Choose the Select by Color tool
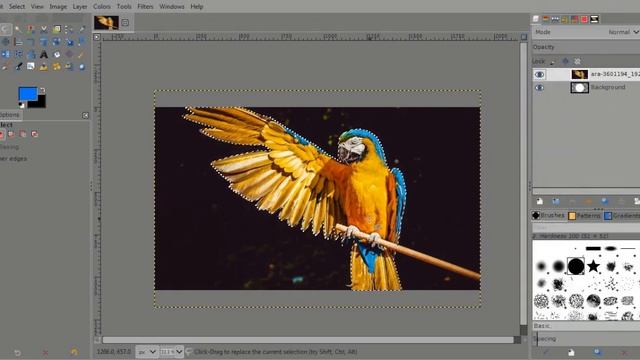640x360 pixels. click(x=31, y=29)
